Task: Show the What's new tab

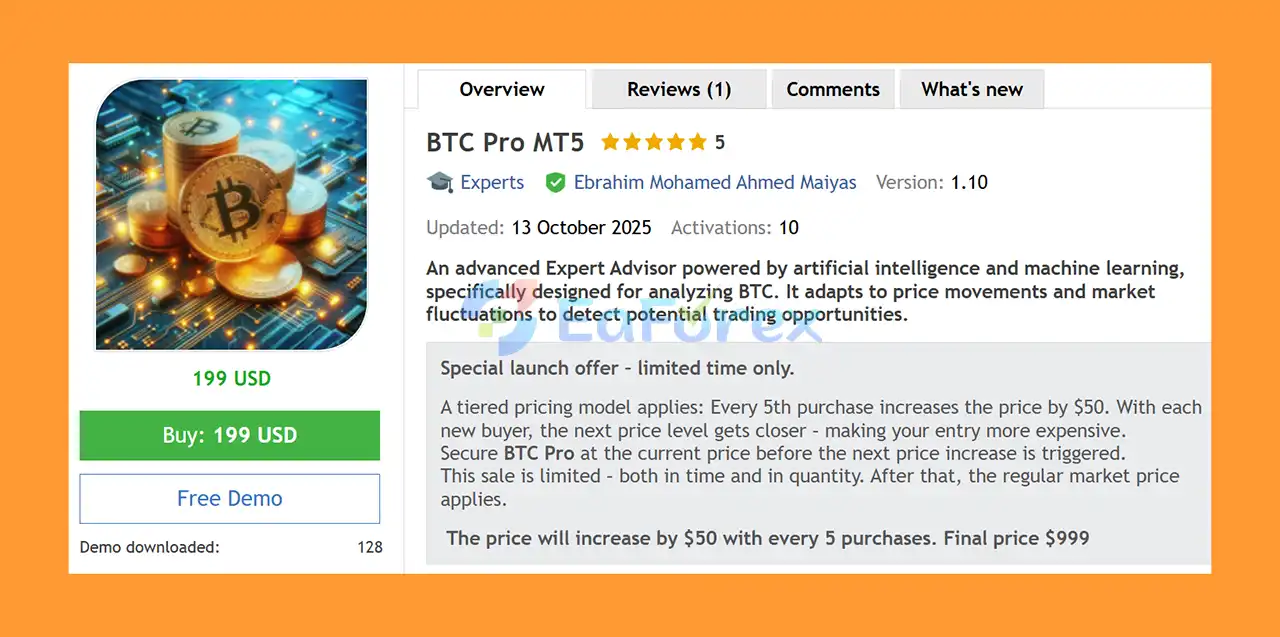Action: click(x=972, y=89)
